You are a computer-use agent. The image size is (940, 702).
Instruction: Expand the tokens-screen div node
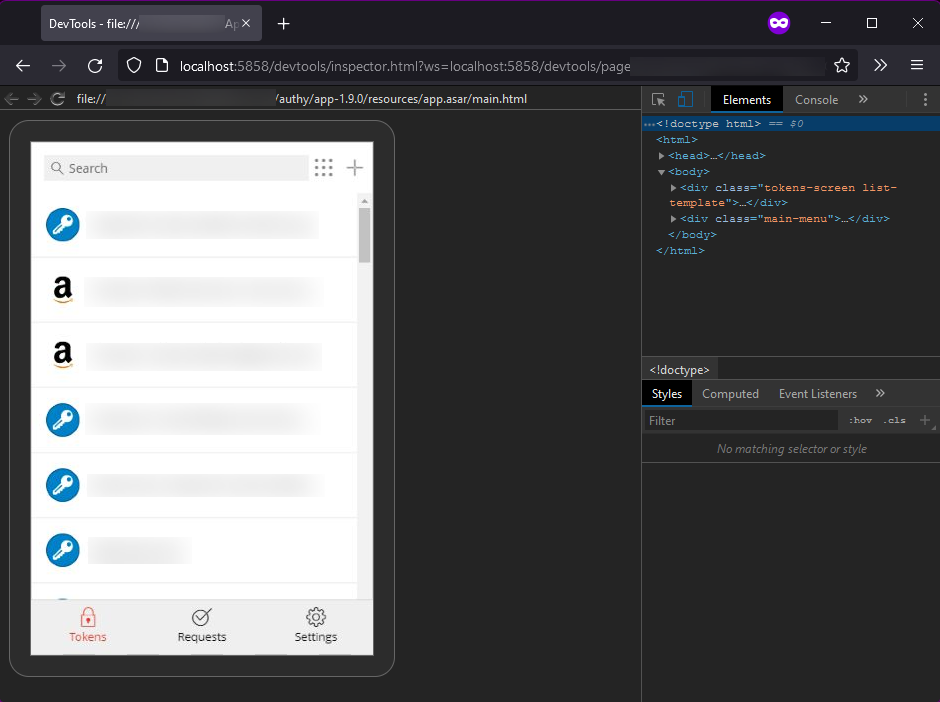tap(674, 188)
